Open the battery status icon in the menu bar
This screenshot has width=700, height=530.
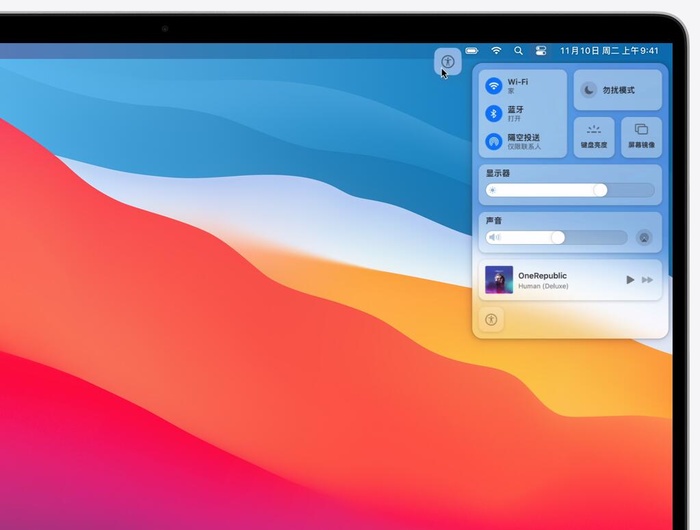coord(472,51)
